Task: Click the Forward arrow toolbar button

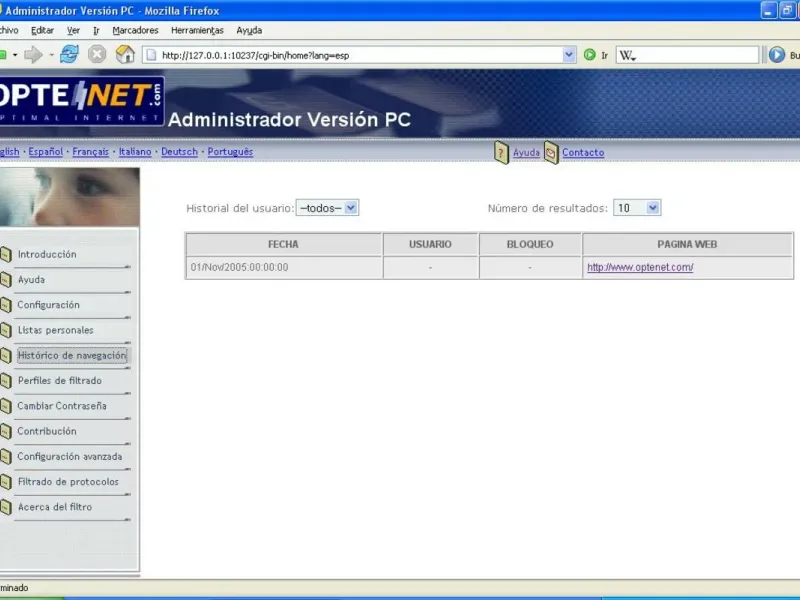Action: click(33, 55)
